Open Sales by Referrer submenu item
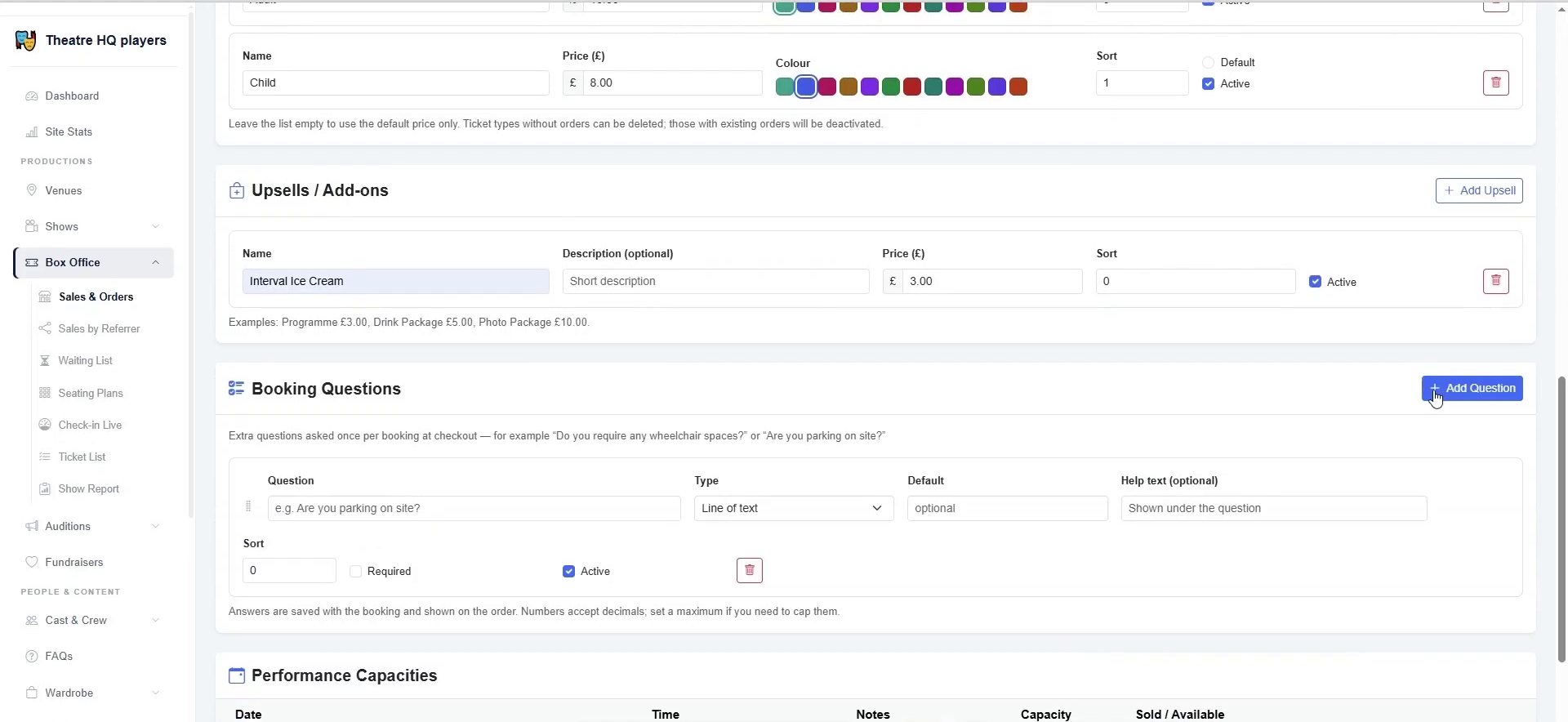The width and height of the screenshot is (1568, 722). [x=99, y=328]
